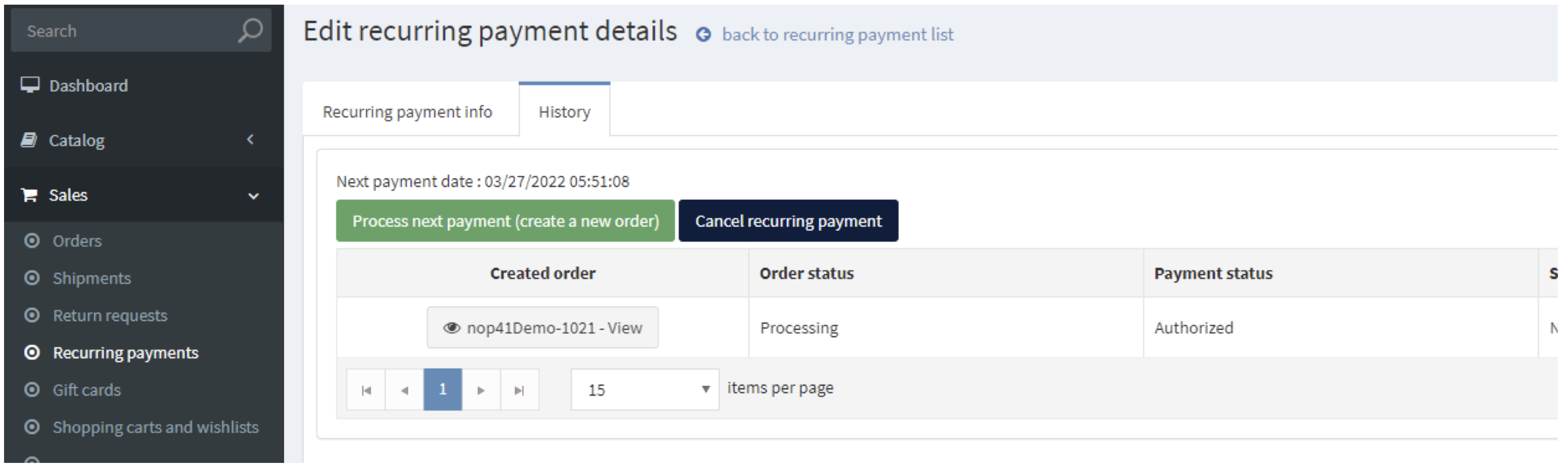The image size is (1568, 471).
Task: Switch to Recurring payment info tab
Action: pyautogui.click(x=407, y=112)
